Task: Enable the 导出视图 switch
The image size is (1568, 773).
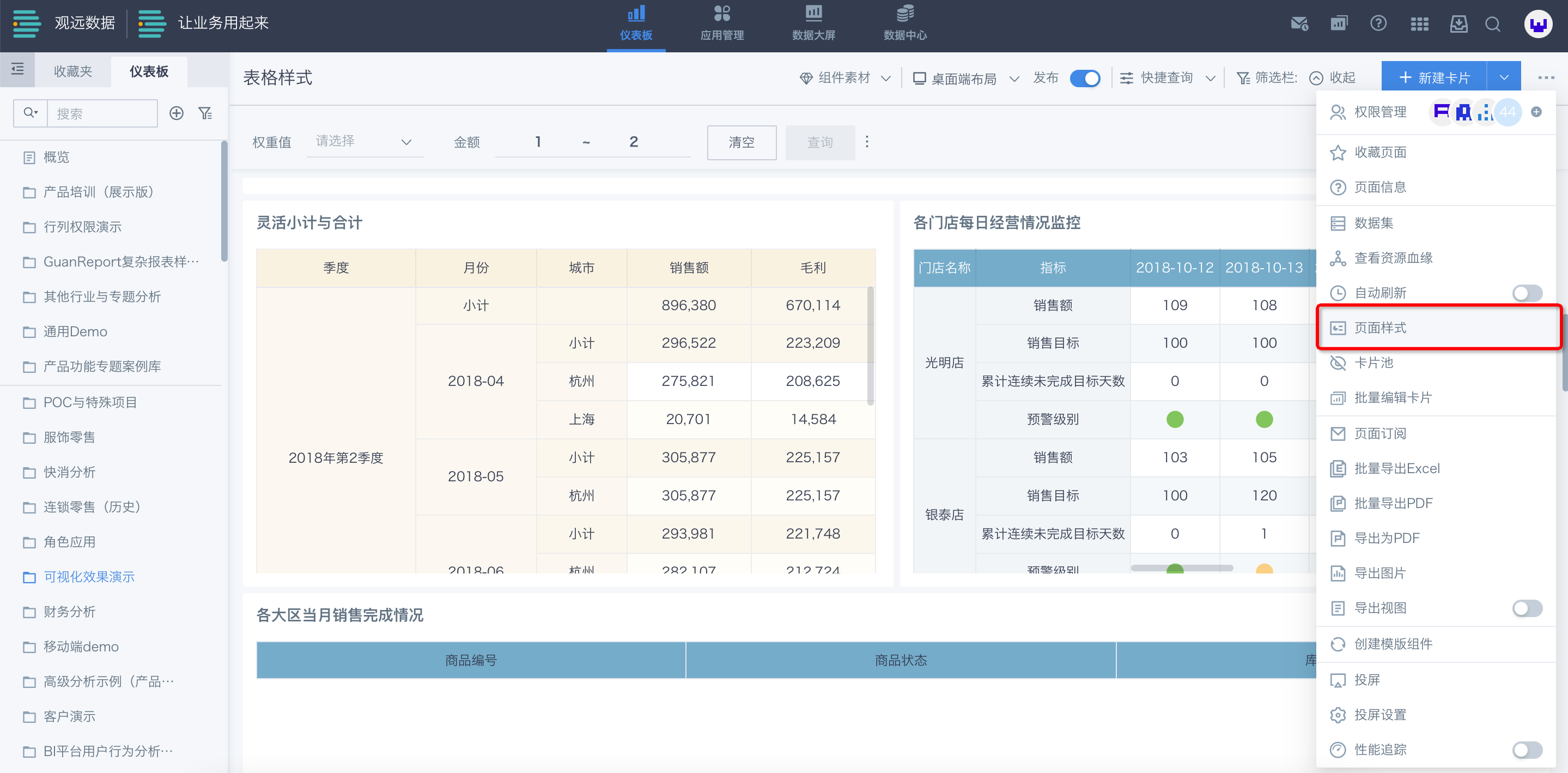Action: (1527, 608)
